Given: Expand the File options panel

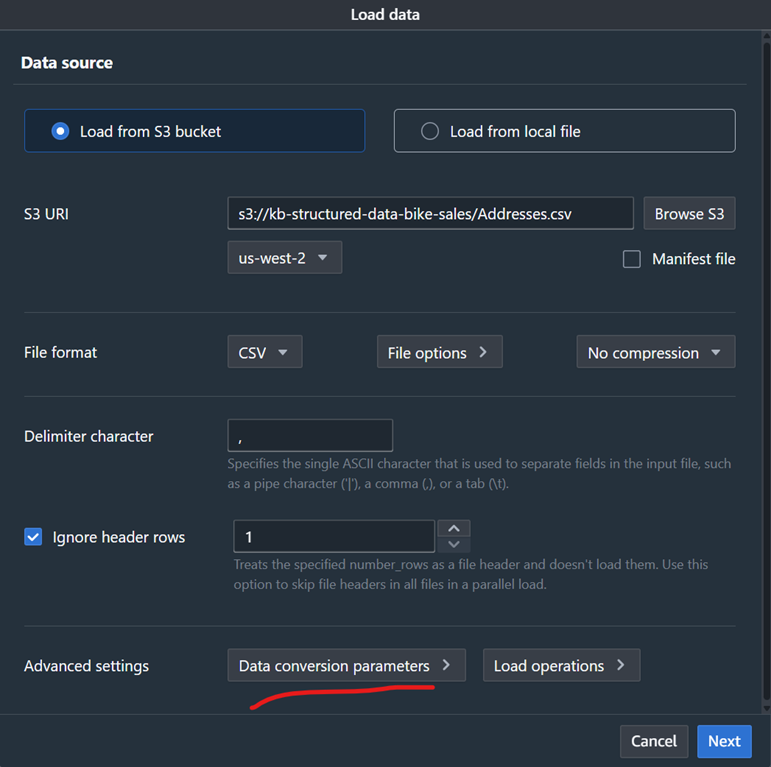Looking at the screenshot, I should point(438,352).
